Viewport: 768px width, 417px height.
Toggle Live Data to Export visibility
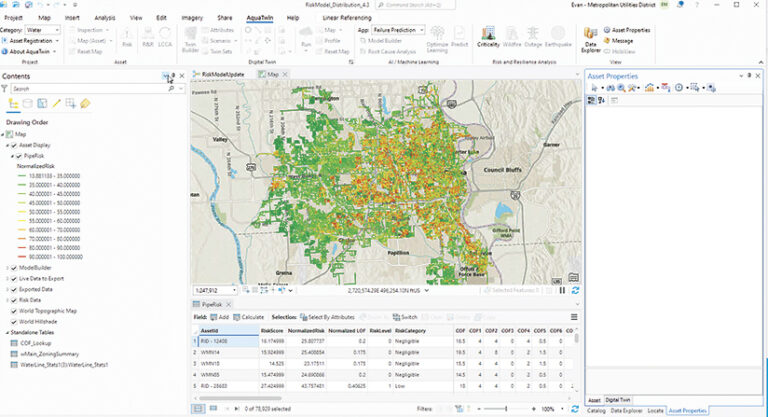14,279
